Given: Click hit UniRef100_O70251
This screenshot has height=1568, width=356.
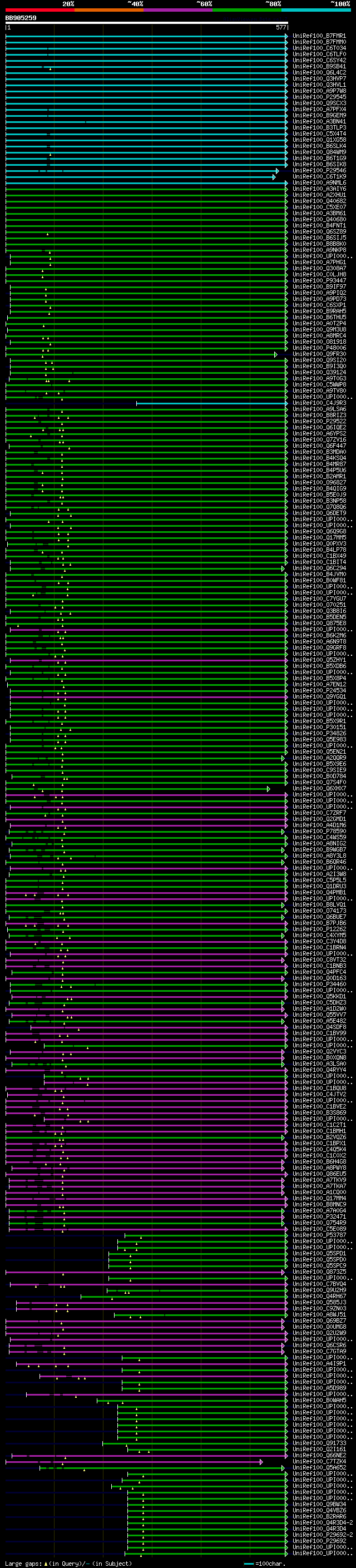Looking at the screenshot, I should pyautogui.click(x=319, y=605).
